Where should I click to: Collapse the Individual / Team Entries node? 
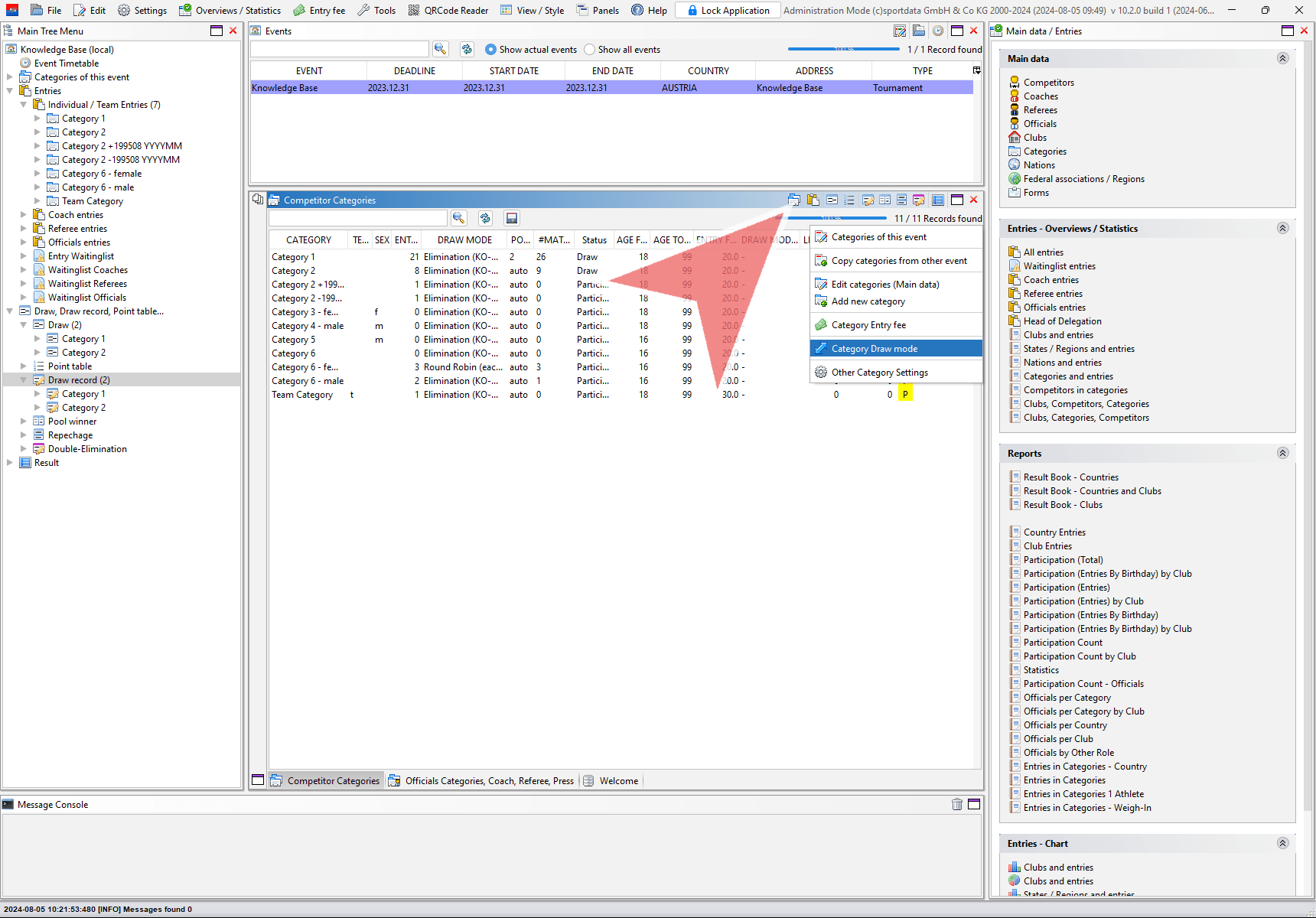point(24,105)
